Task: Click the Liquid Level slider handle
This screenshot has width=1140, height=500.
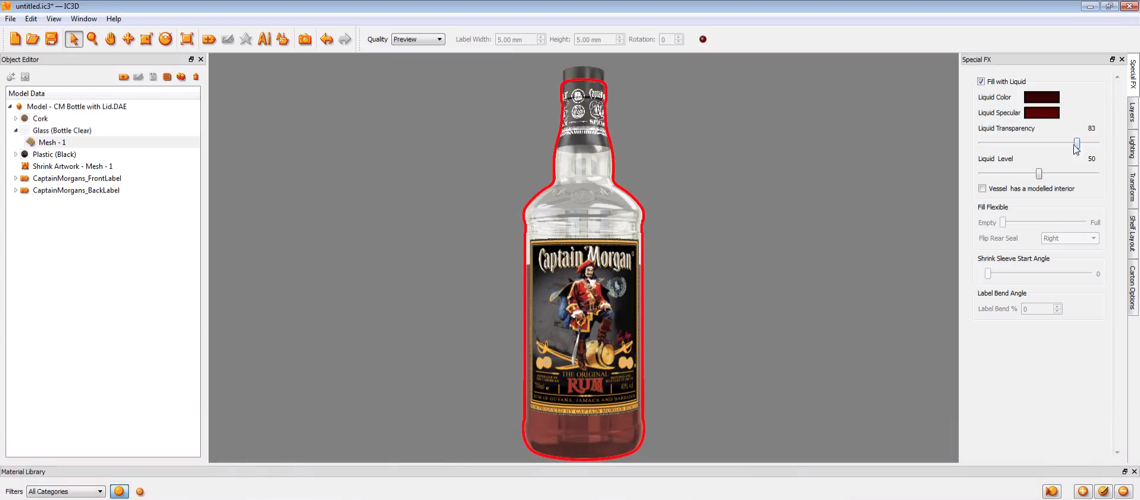Action: (x=1039, y=174)
